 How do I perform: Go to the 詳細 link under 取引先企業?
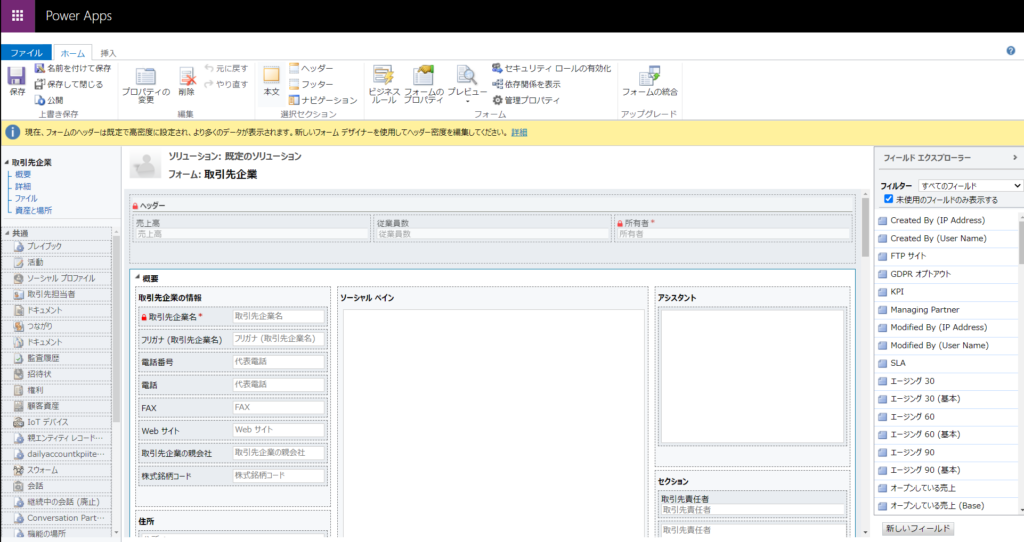tap(23, 186)
